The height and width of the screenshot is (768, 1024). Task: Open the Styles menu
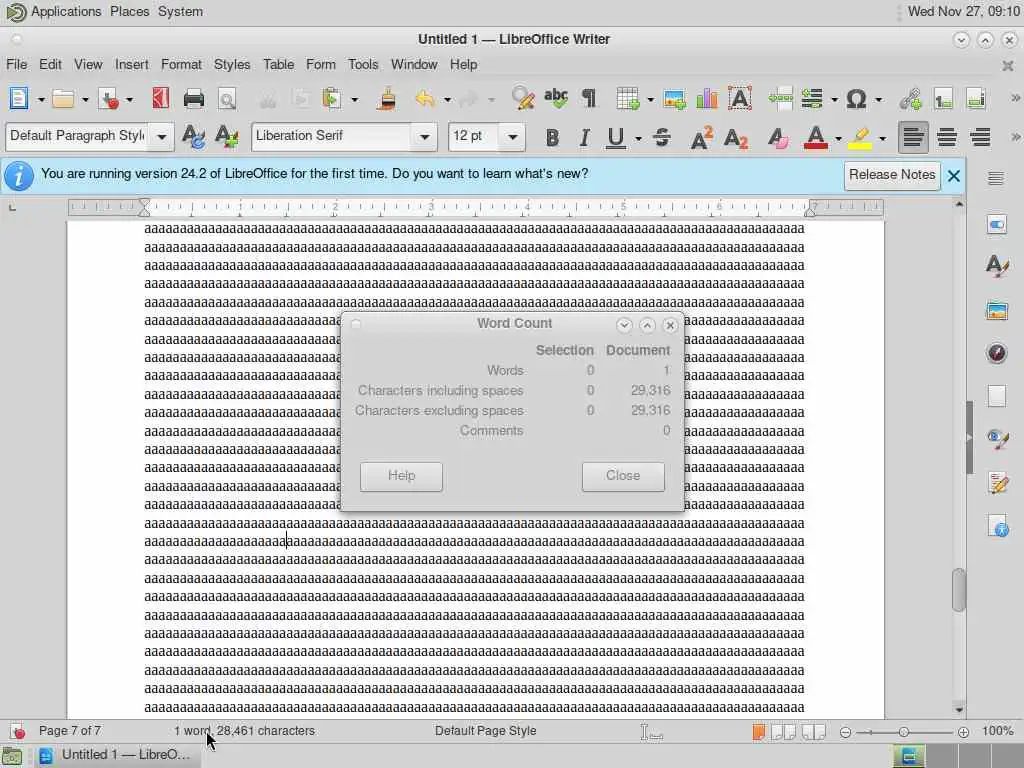(232, 65)
